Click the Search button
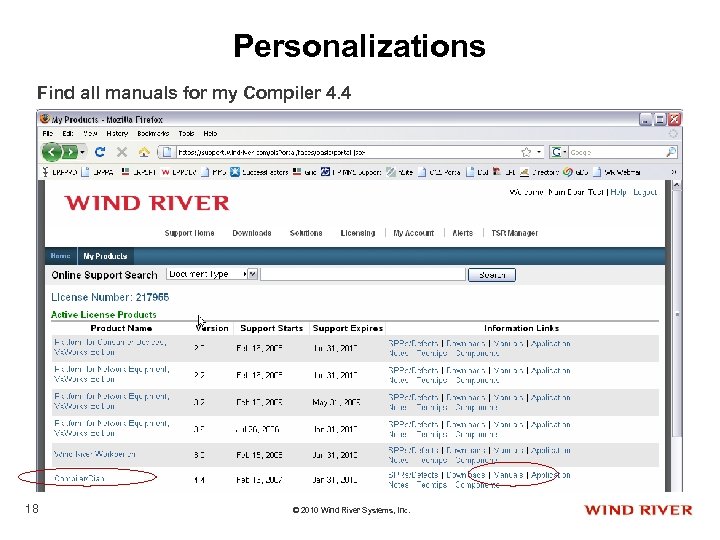Screen dimensions: 720x540 492,275
